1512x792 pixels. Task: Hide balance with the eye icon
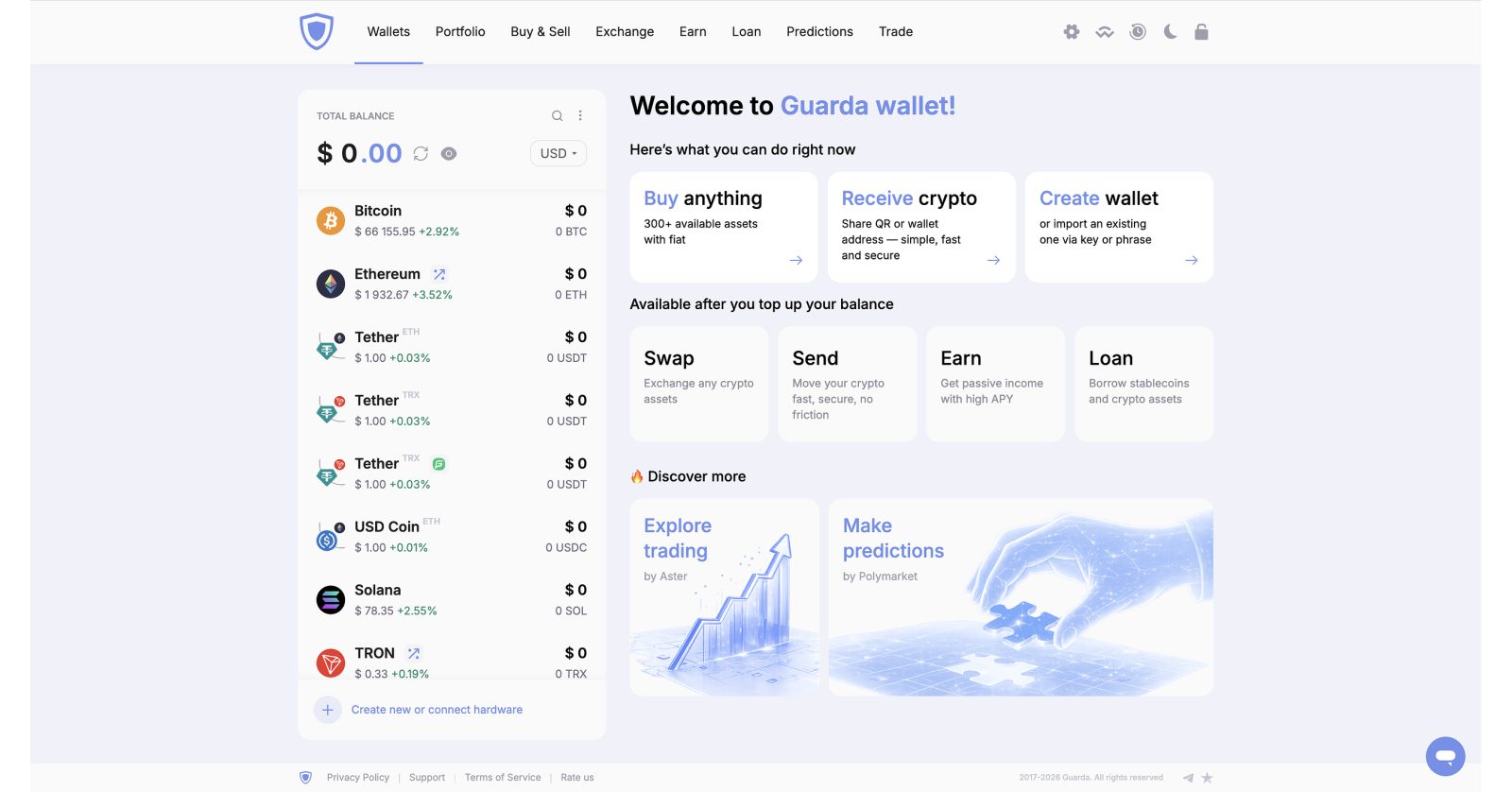click(449, 153)
